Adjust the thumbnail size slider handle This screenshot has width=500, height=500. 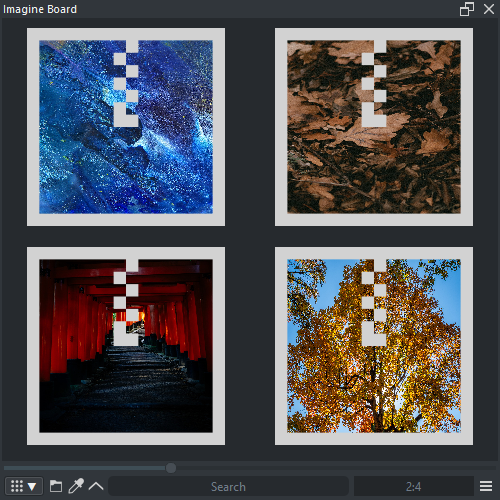coord(171,468)
